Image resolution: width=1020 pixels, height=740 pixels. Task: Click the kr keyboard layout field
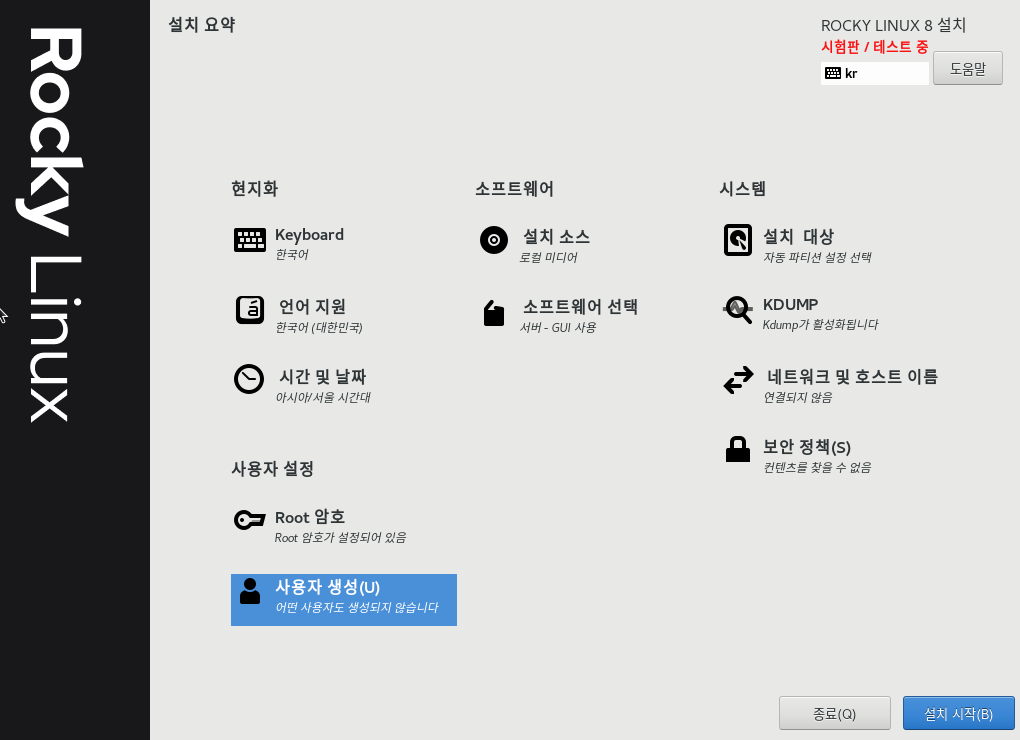pyautogui.click(x=875, y=73)
